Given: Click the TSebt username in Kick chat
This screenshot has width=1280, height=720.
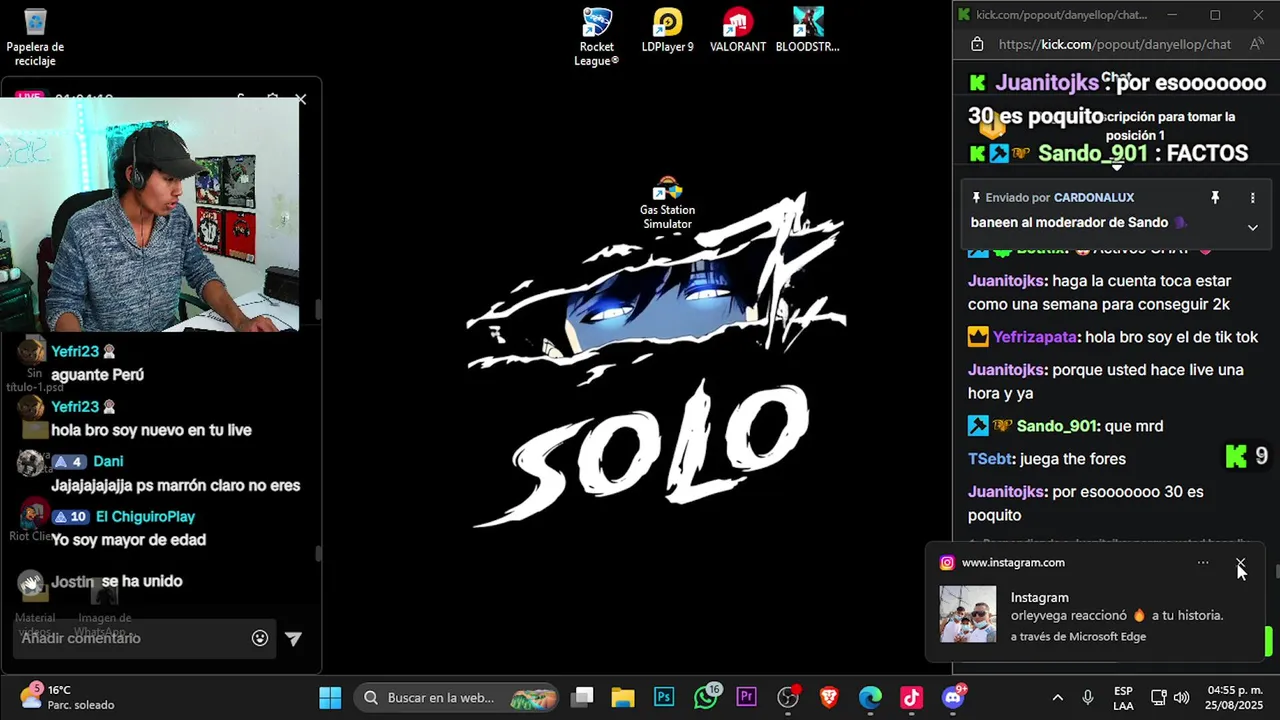Looking at the screenshot, I should (991, 459).
